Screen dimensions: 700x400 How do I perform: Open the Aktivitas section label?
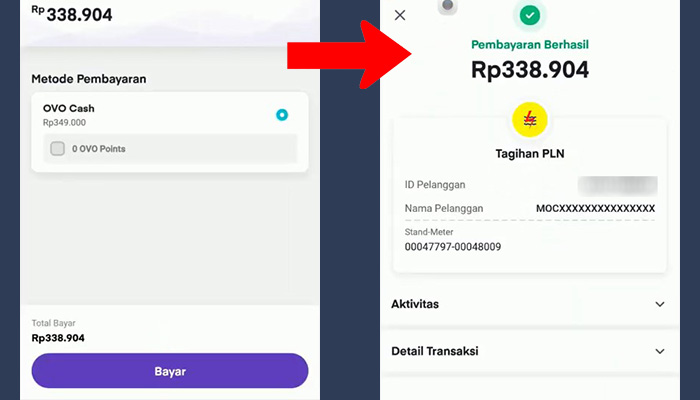point(415,304)
